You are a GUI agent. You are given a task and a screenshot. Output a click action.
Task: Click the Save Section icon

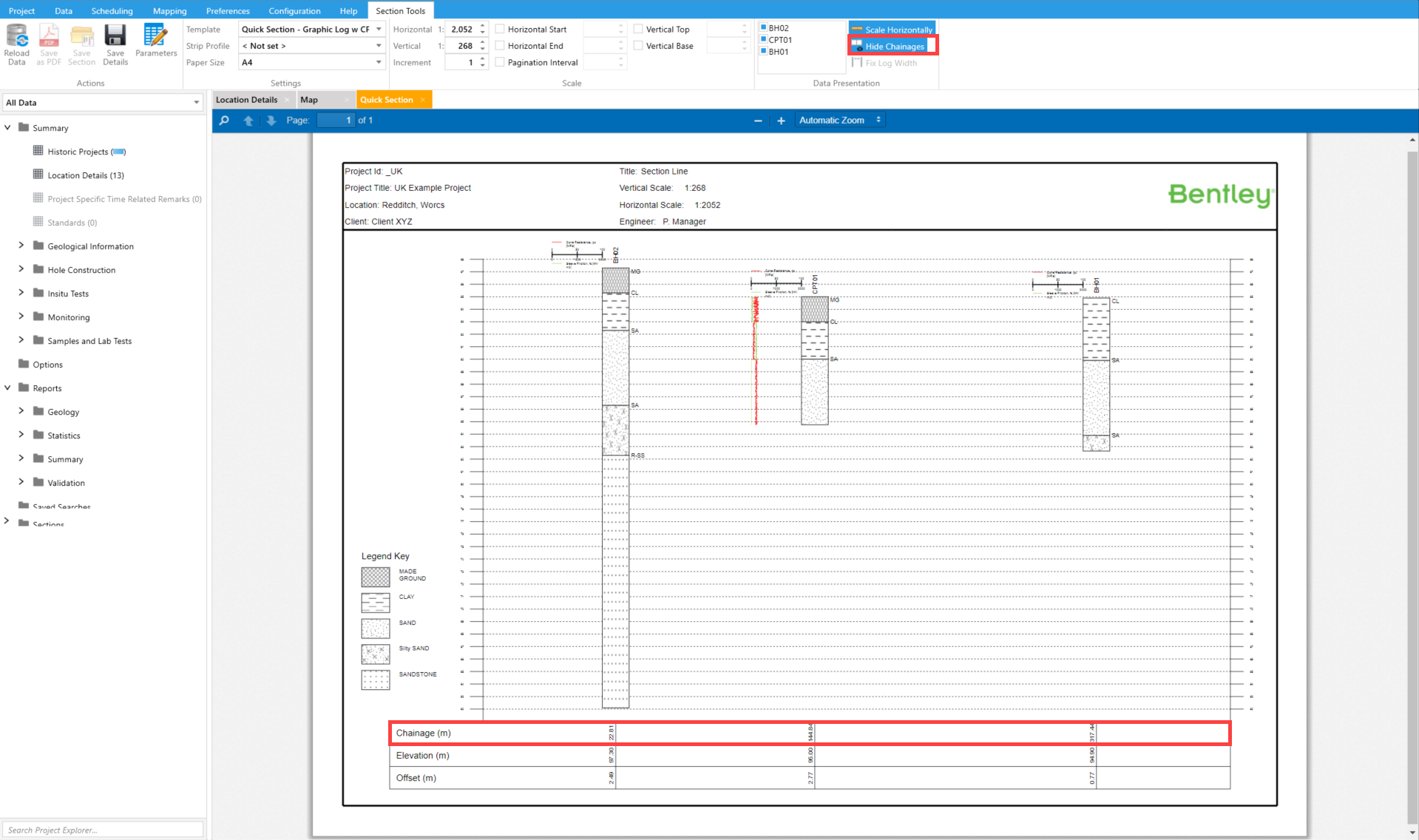coord(81,36)
